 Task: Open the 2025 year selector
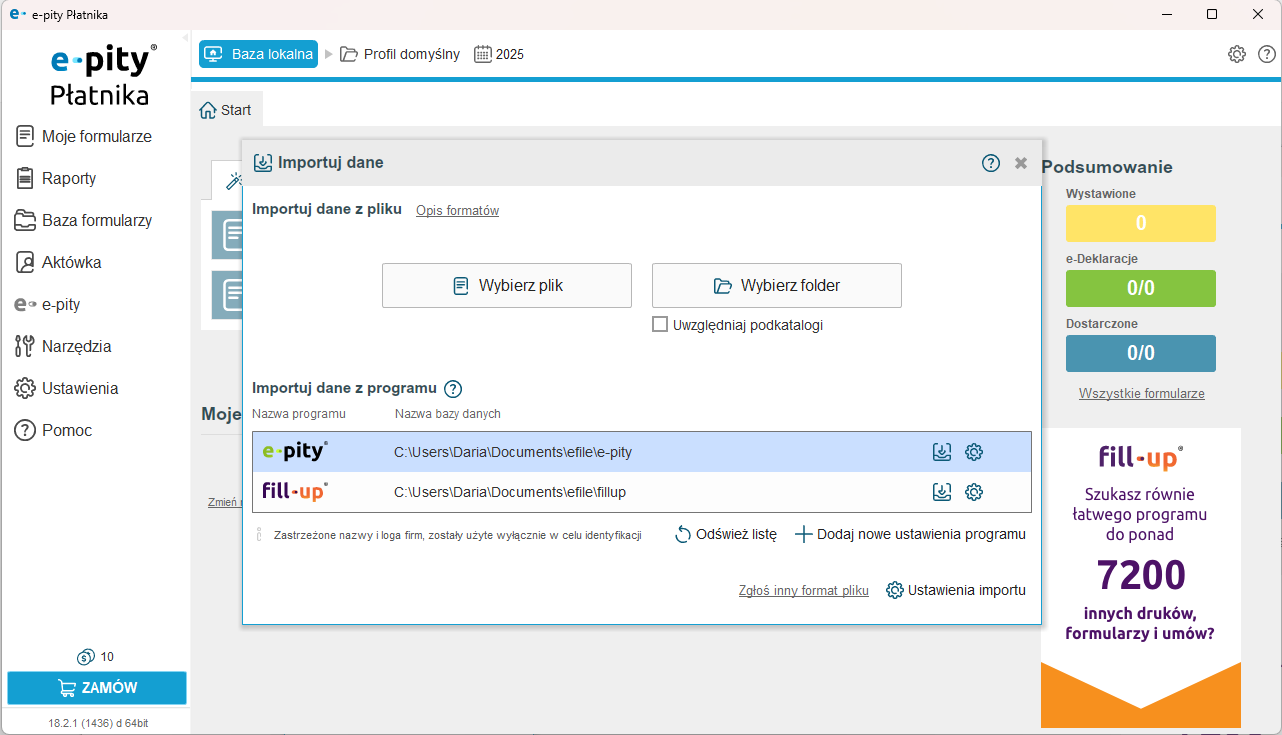pyautogui.click(x=499, y=54)
